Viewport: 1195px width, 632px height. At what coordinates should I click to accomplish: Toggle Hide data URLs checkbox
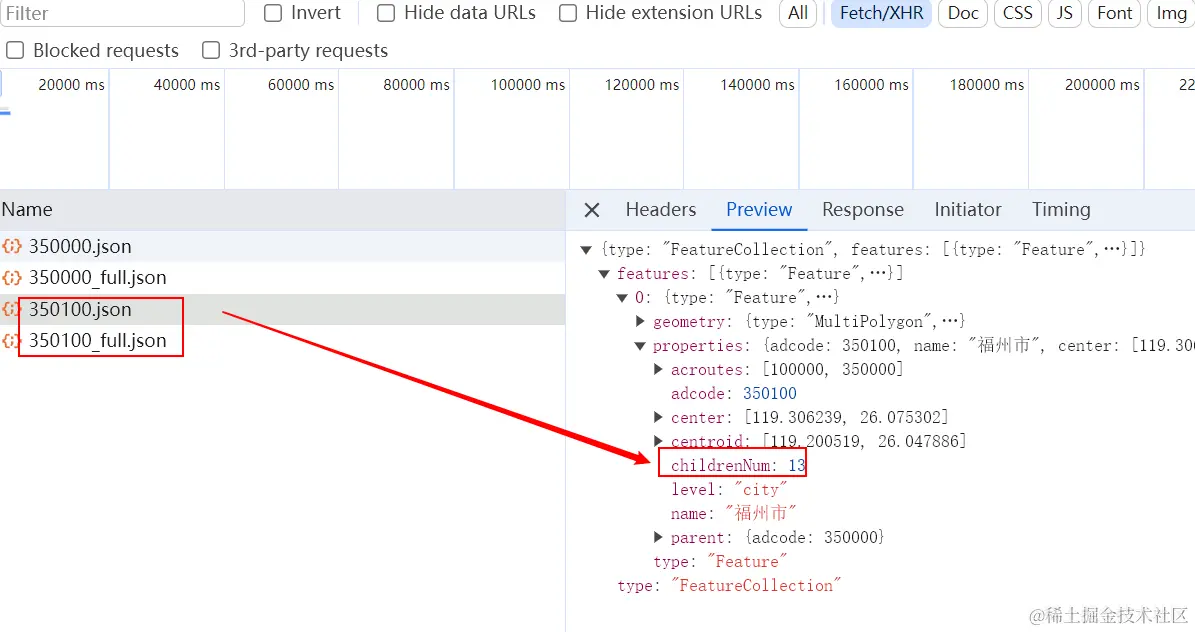[386, 14]
